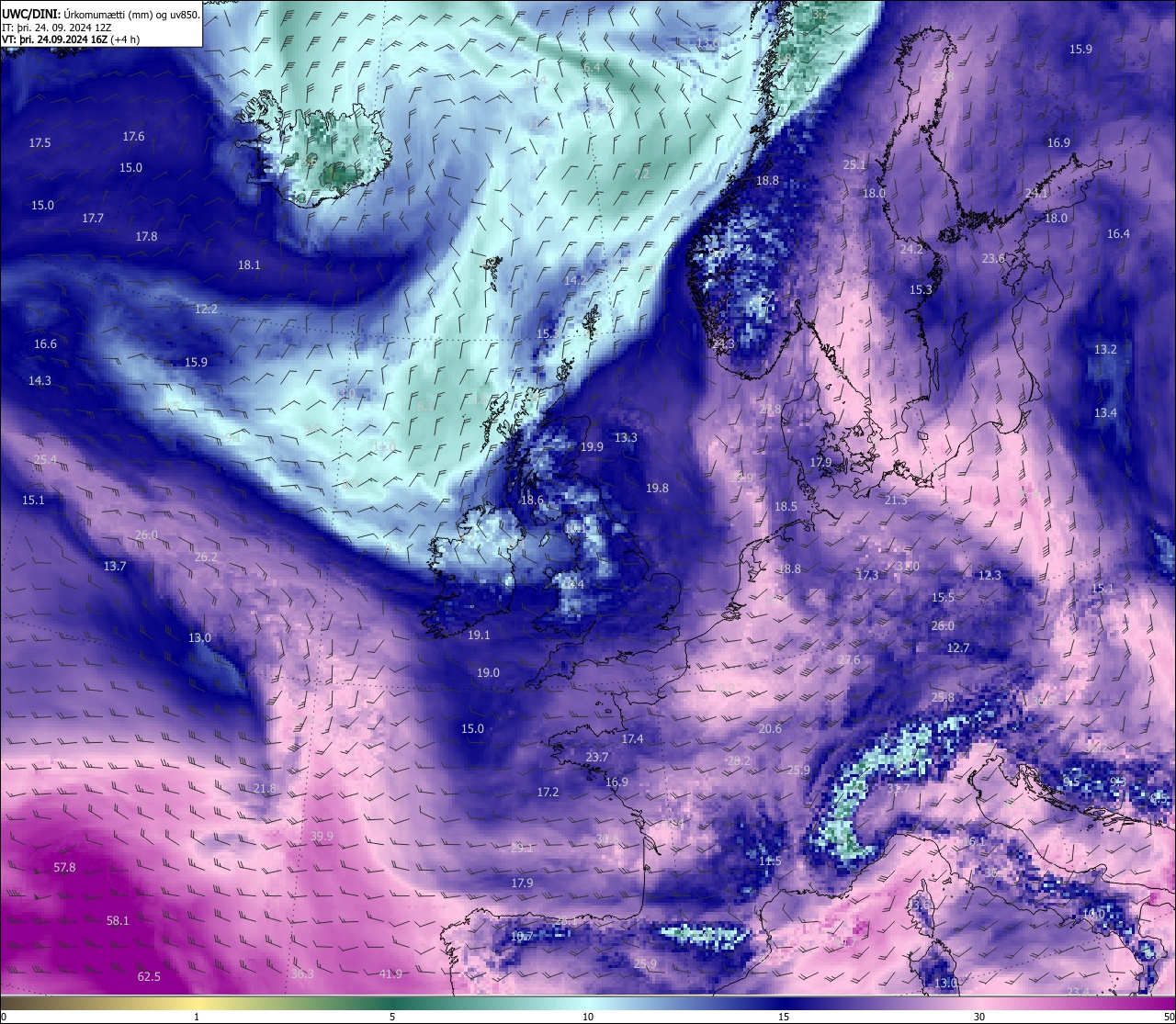Image resolution: width=1176 pixels, height=1024 pixels.
Task: Click the 28.2 value label
Action: pos(739,761)
